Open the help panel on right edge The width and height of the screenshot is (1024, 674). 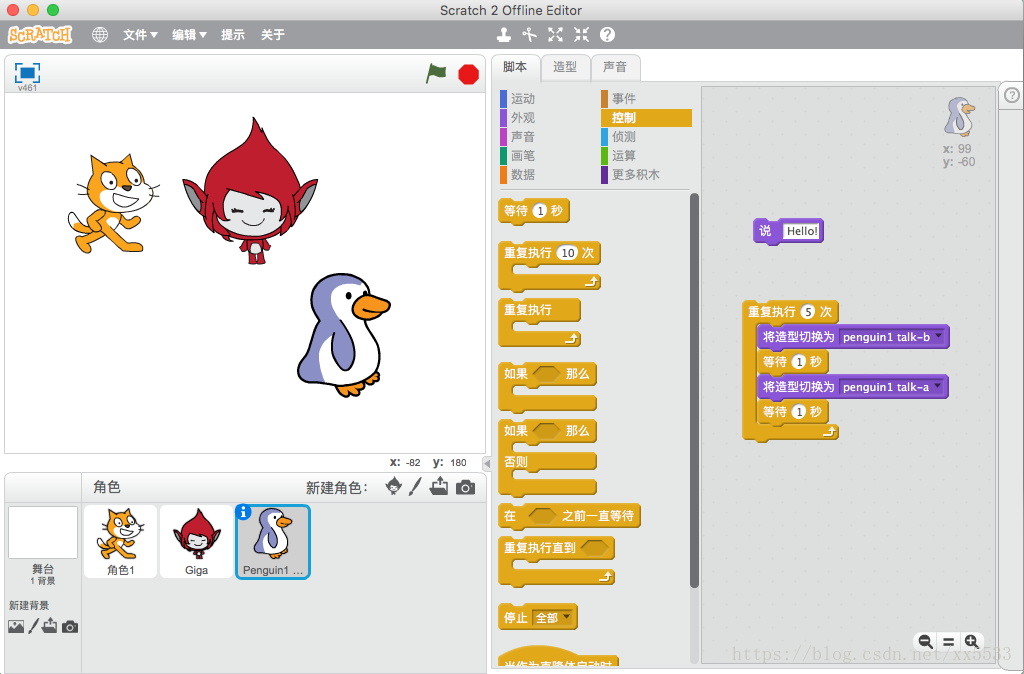(1012, 95)
